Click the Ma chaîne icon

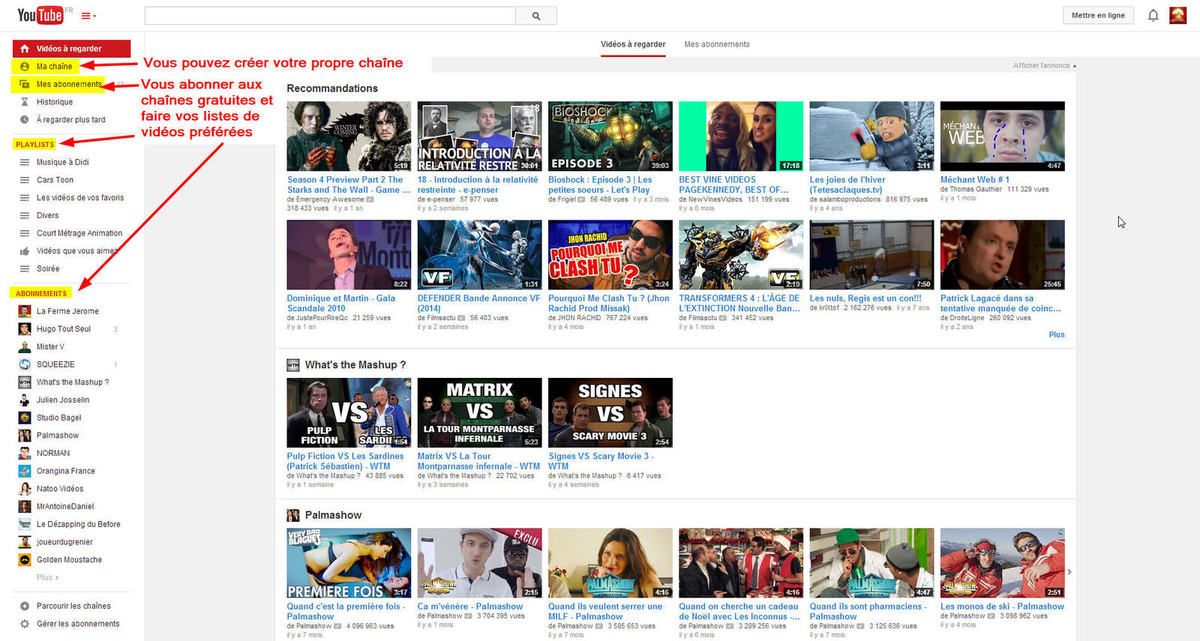25,66
